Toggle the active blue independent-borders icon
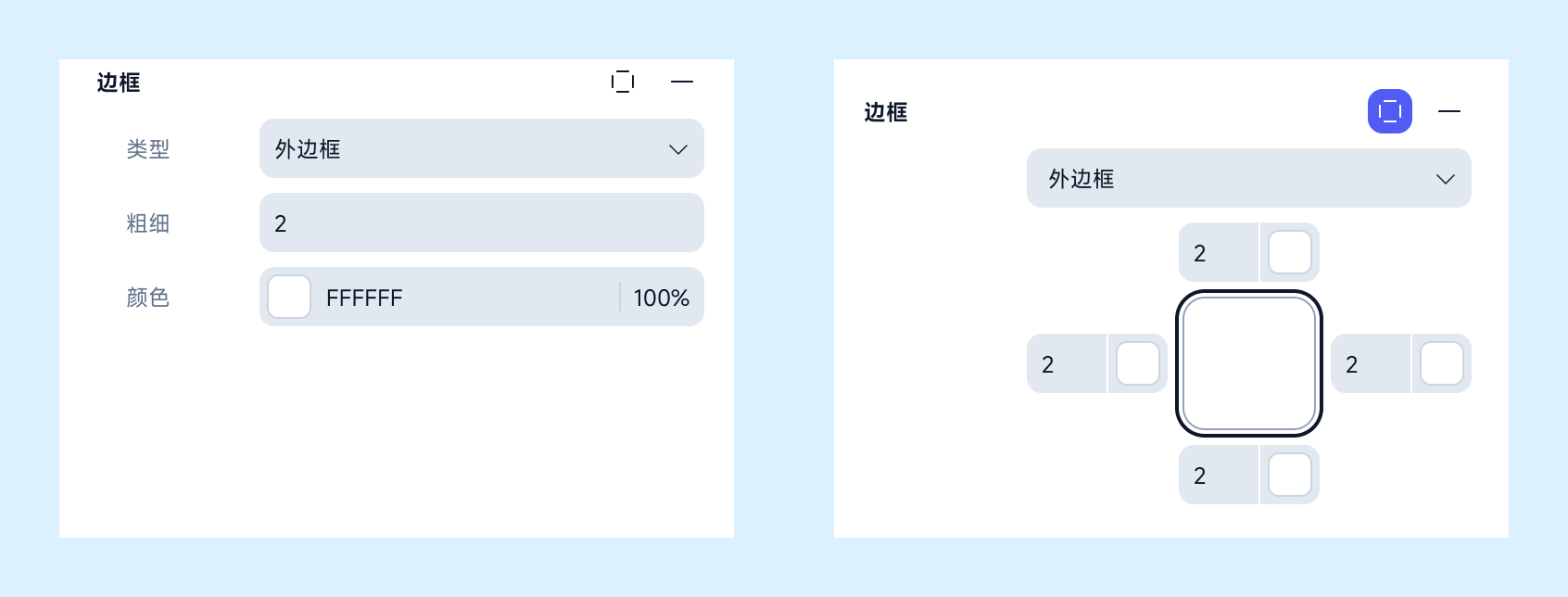The width and height of the screenshot is (1568, 597). click(1390, 111)
